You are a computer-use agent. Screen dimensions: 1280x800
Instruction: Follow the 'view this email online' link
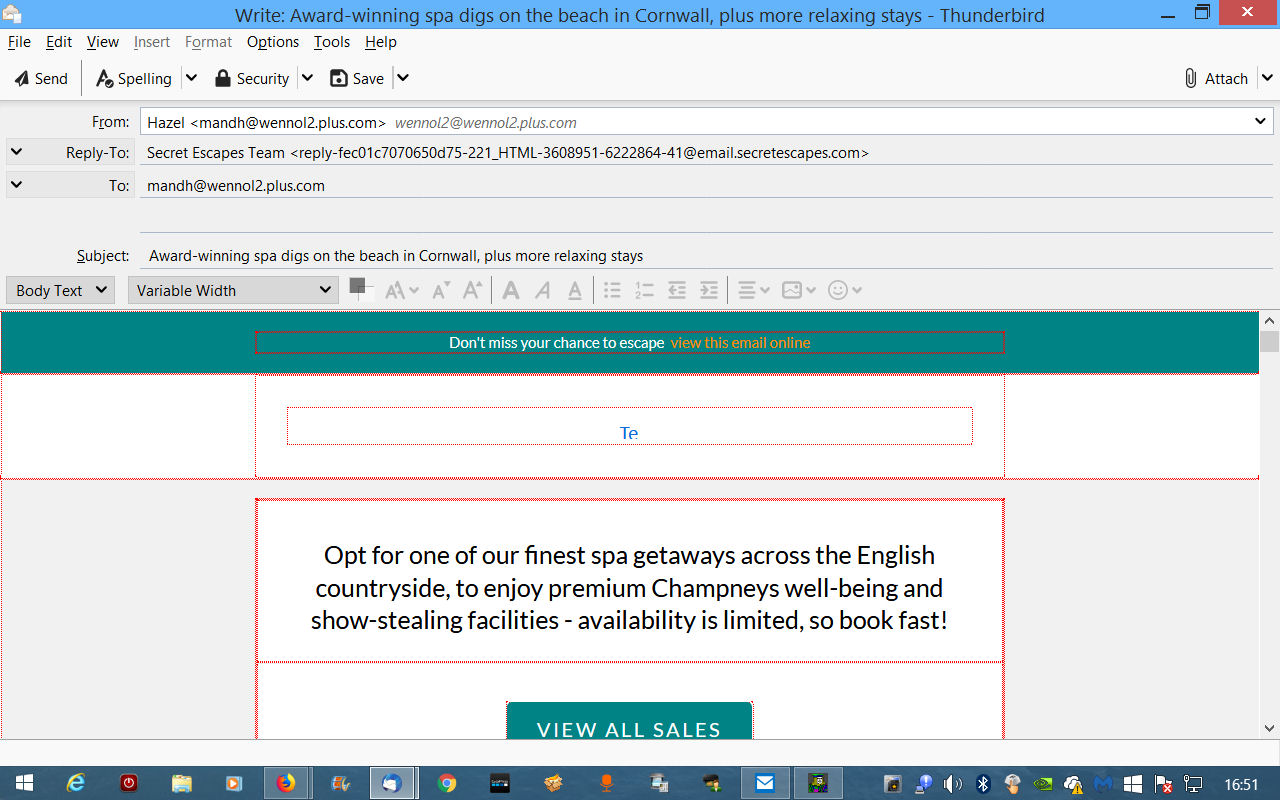(740, 343)
